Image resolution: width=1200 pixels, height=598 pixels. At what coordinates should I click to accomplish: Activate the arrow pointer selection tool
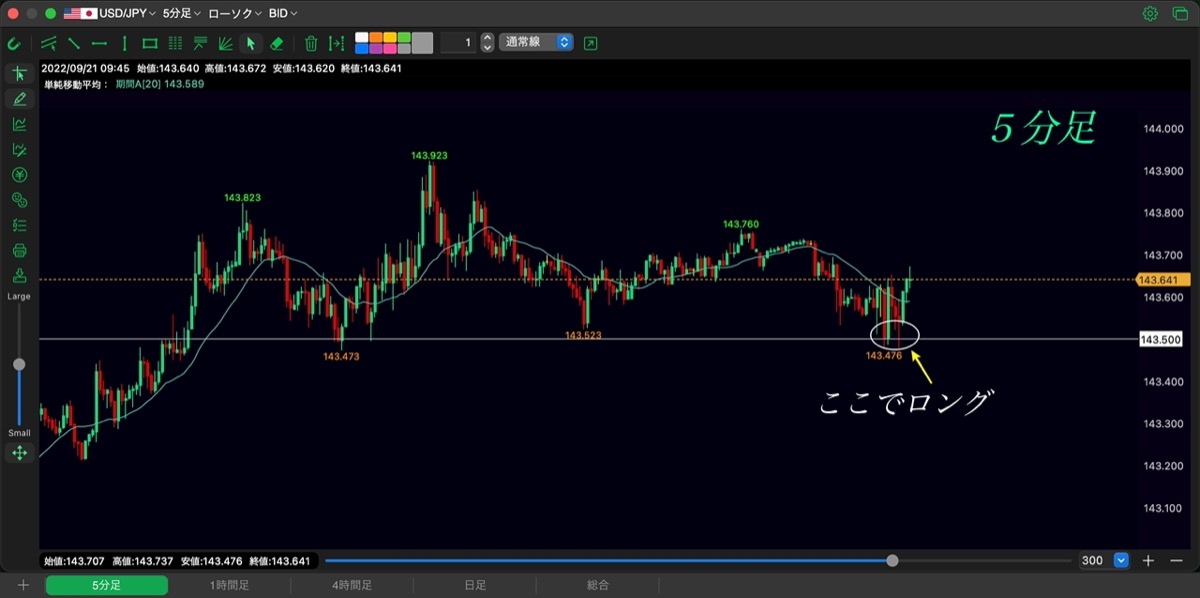click(x=251, y=43)
